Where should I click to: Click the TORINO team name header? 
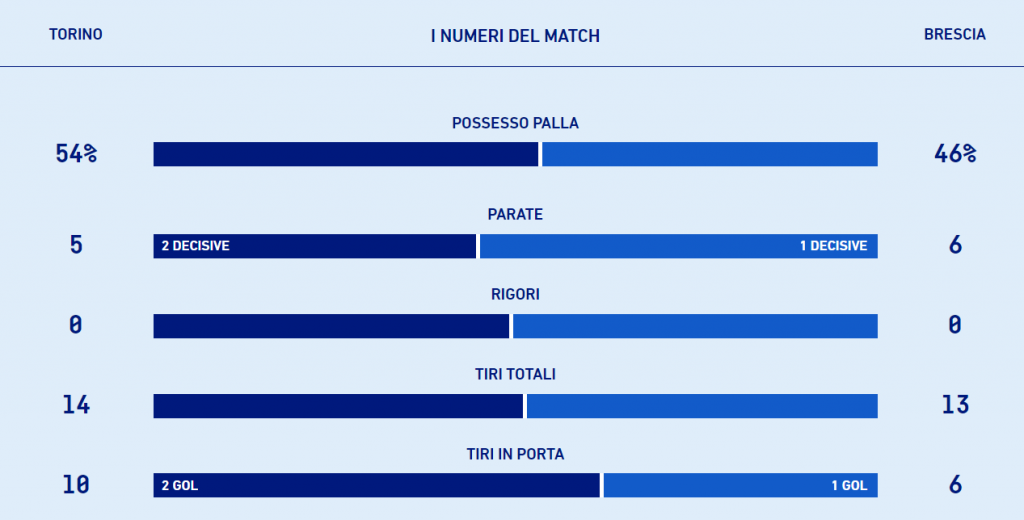point(75,34)
